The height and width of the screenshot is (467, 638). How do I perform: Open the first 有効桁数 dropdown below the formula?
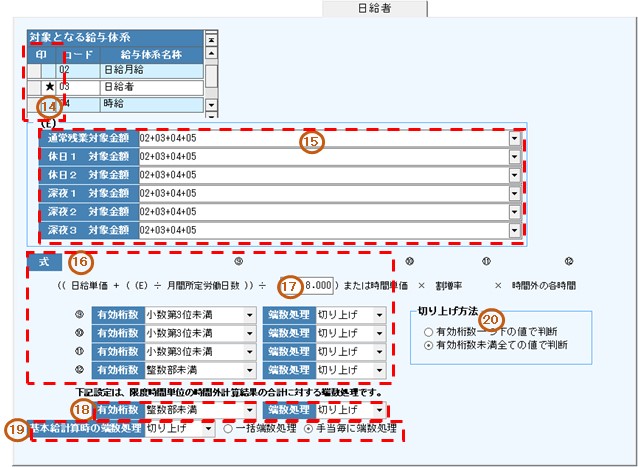click(249, 314)
